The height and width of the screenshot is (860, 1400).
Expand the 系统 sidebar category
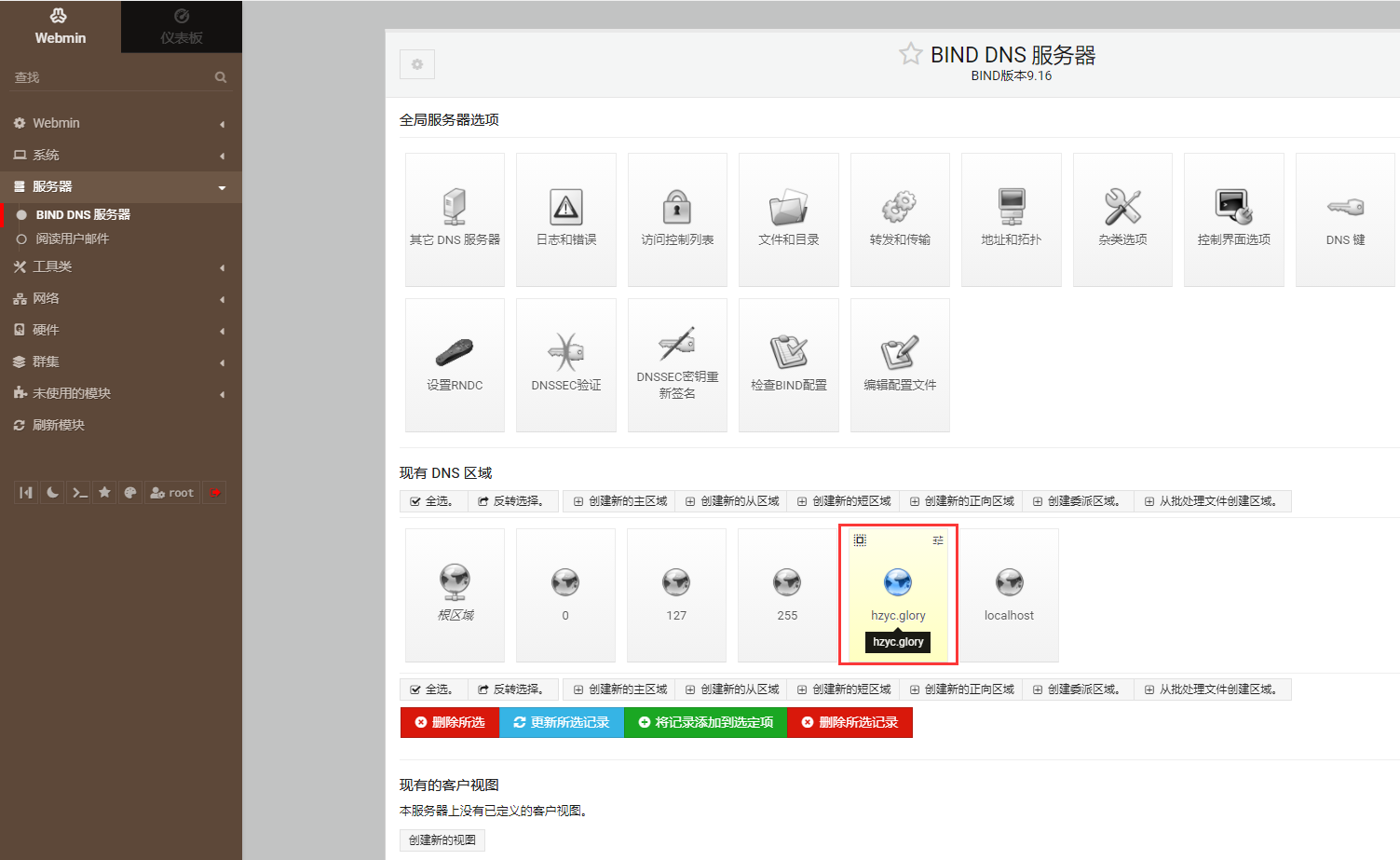click(121, 155)
